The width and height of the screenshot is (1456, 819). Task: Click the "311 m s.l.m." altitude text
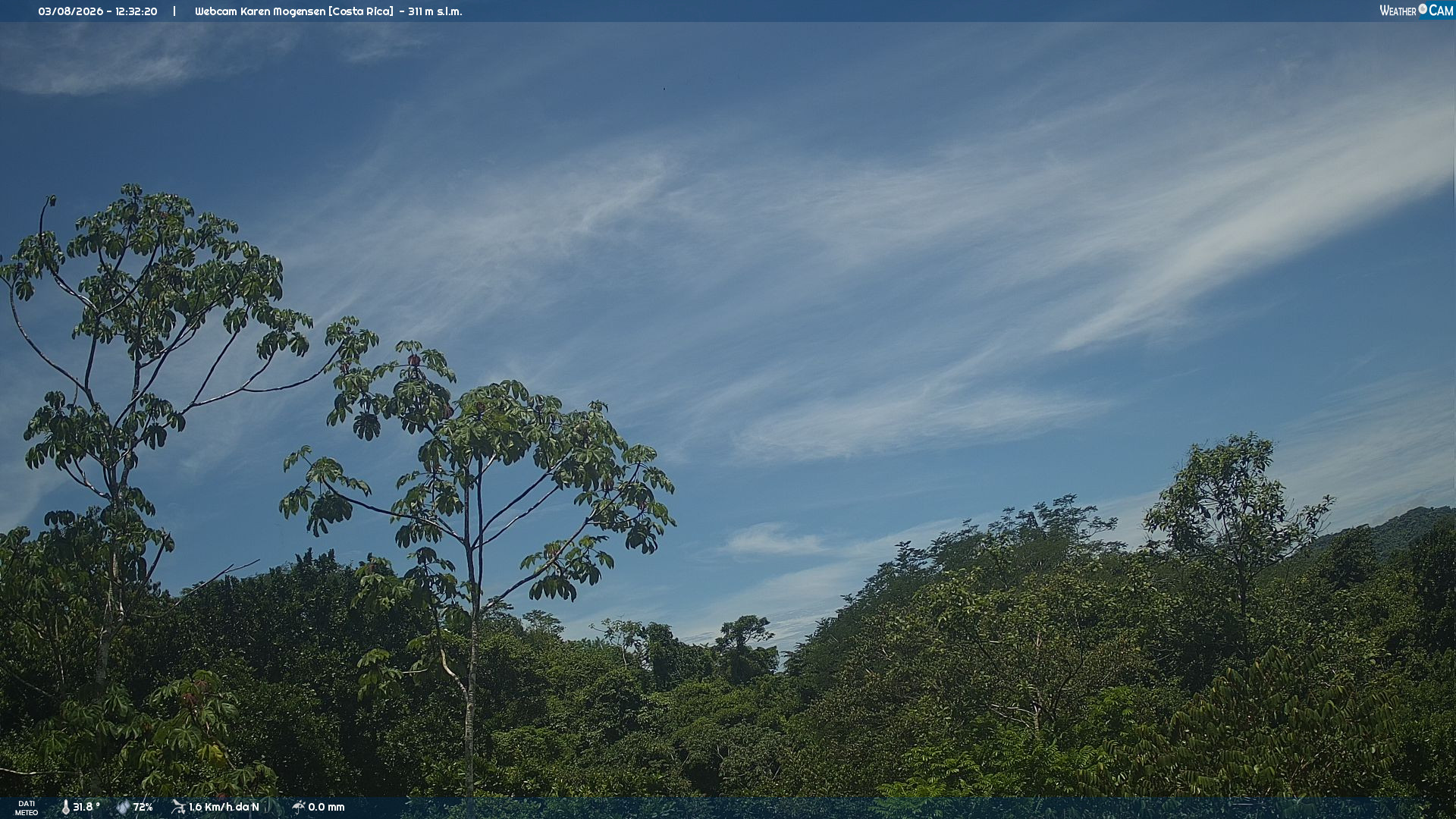435,11
